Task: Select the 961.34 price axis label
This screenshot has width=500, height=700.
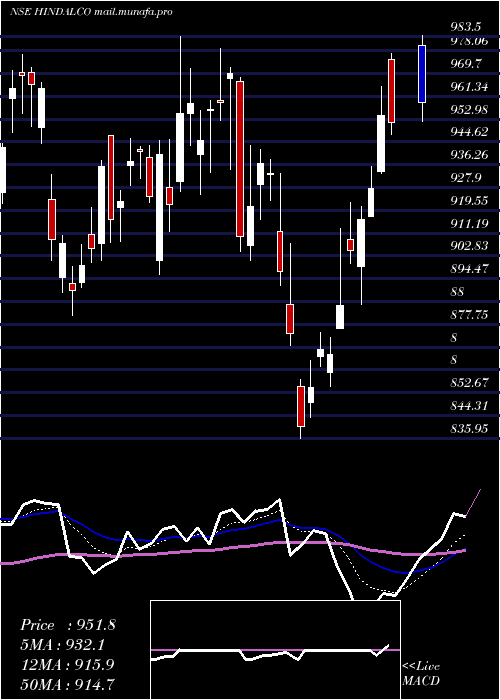Action: 469,87
